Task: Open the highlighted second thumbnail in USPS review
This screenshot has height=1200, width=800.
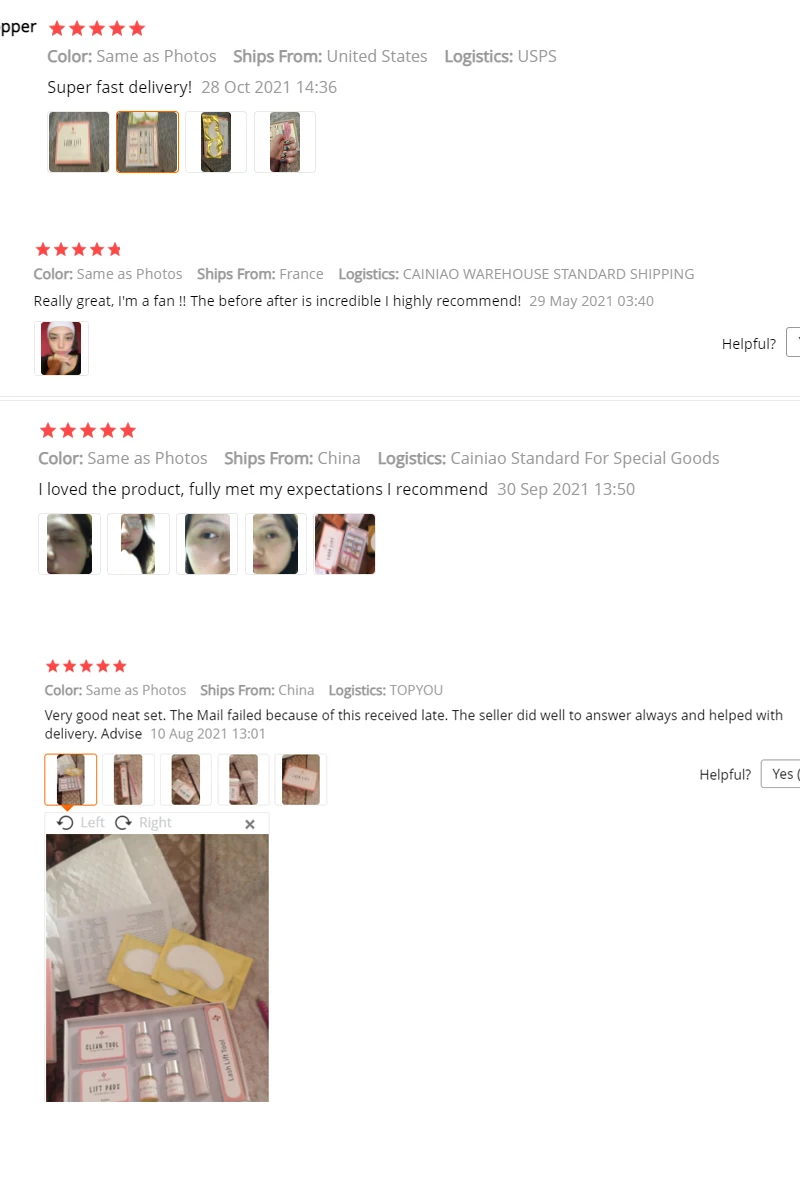Action: pyautogui.click(x=148, y=142)
